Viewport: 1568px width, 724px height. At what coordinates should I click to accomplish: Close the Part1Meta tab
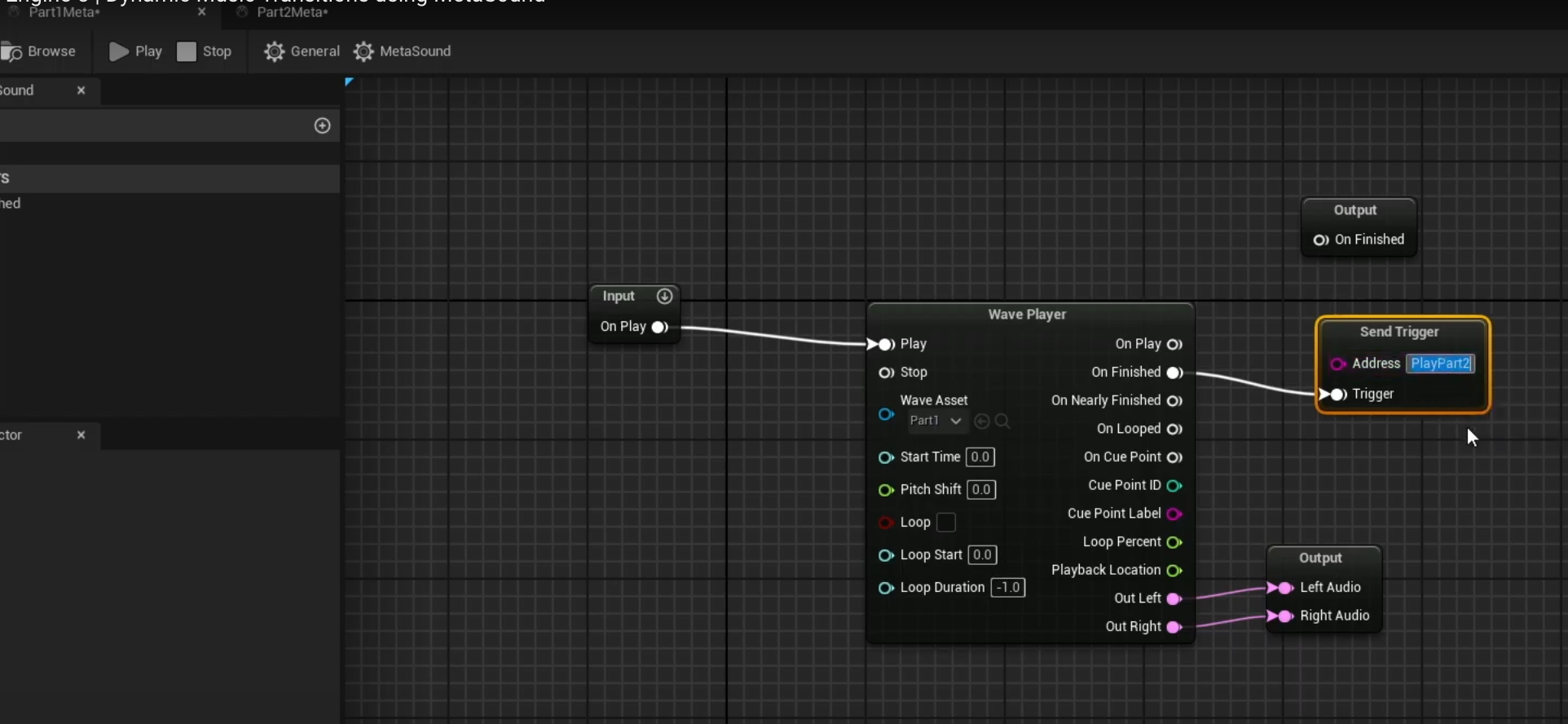tap(201, 12)
